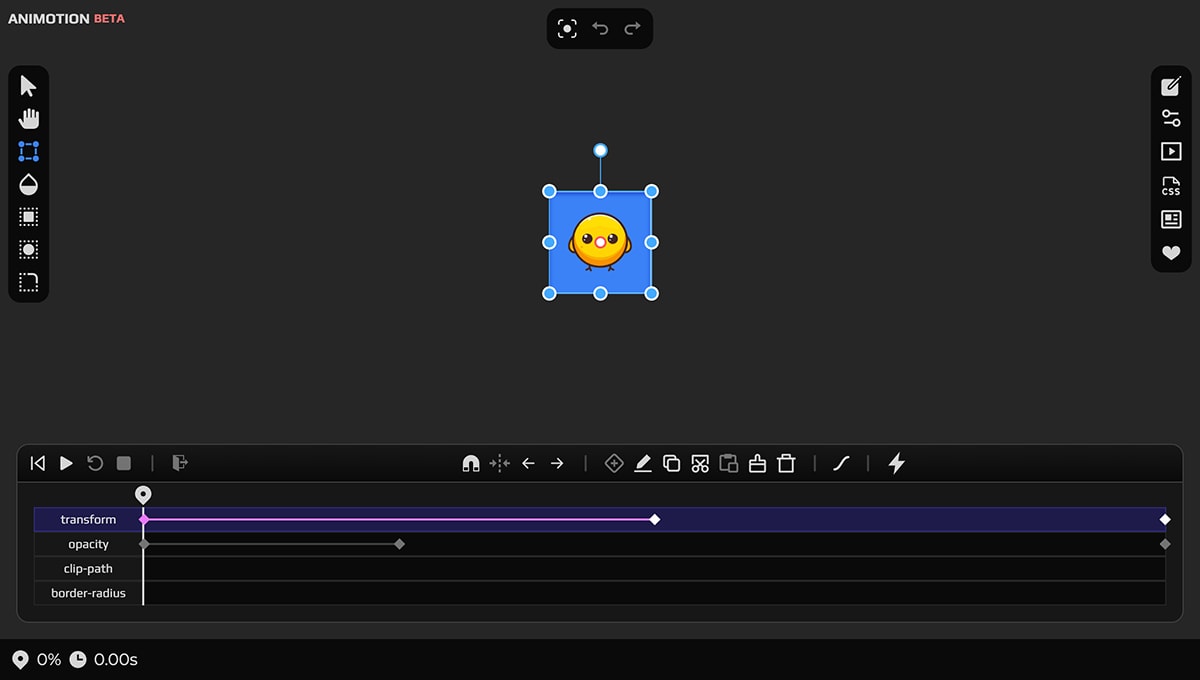Open the sliders settings panel
Screen dimensions: 1200x680
[x=1171, y=119]
